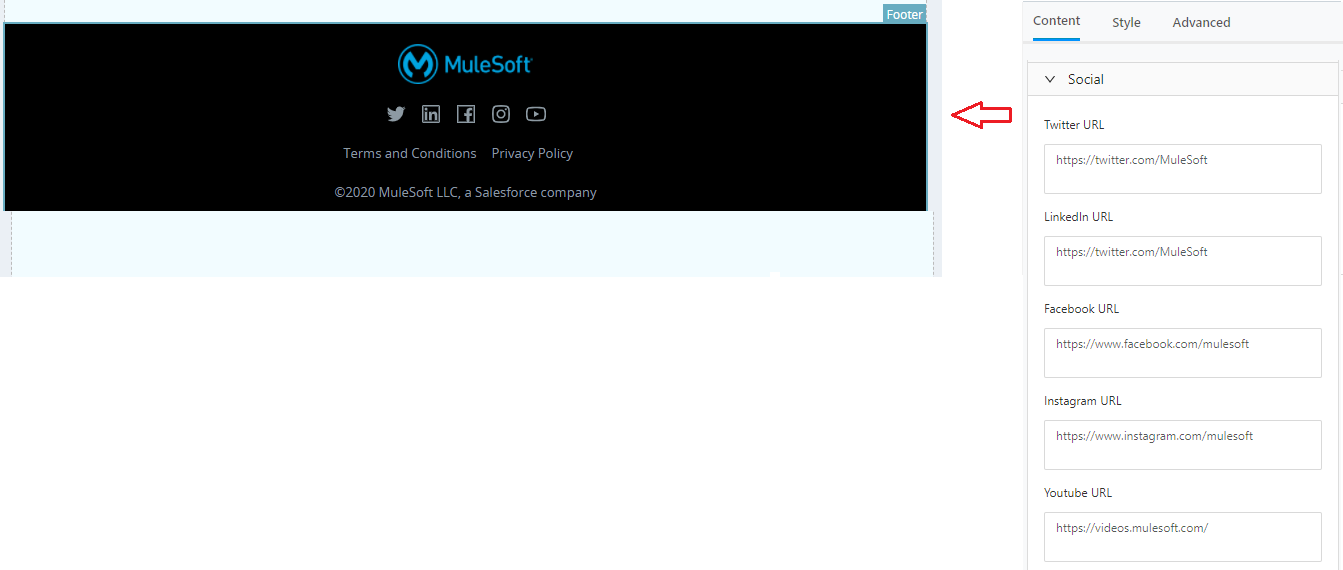Click the YouTube icon in footer

click(536, 114)
